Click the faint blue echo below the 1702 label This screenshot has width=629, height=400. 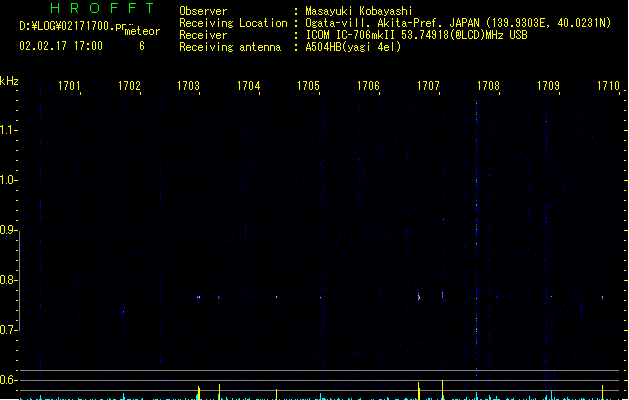(124, 312)
